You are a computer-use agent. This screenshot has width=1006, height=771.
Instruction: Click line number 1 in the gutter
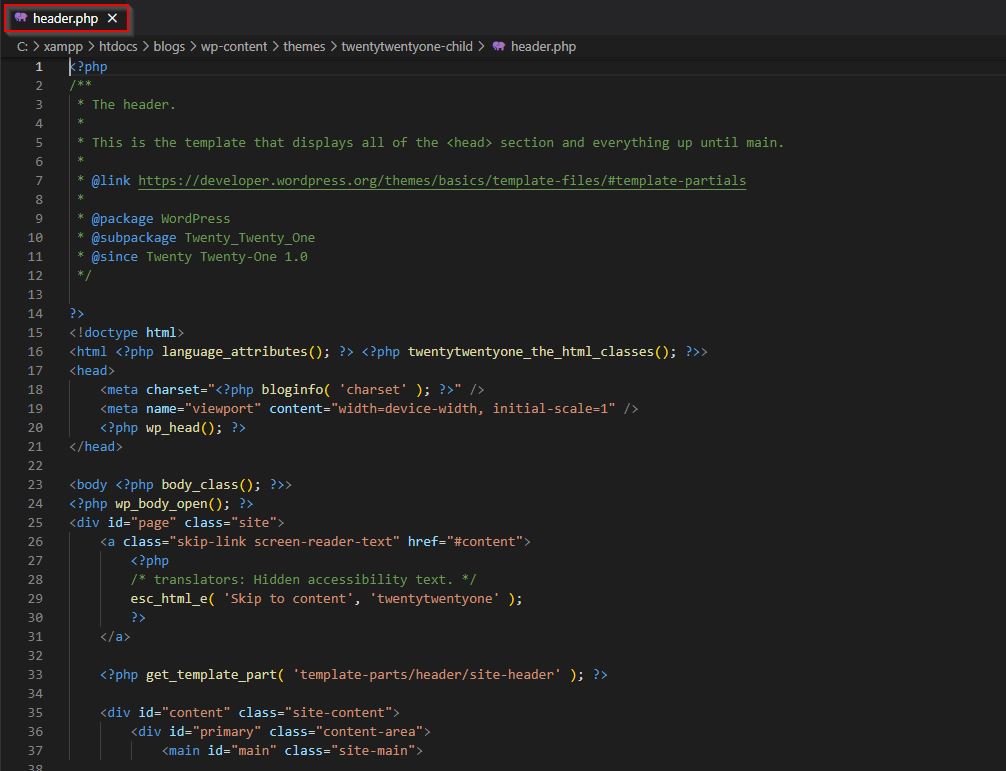[38, 67]
